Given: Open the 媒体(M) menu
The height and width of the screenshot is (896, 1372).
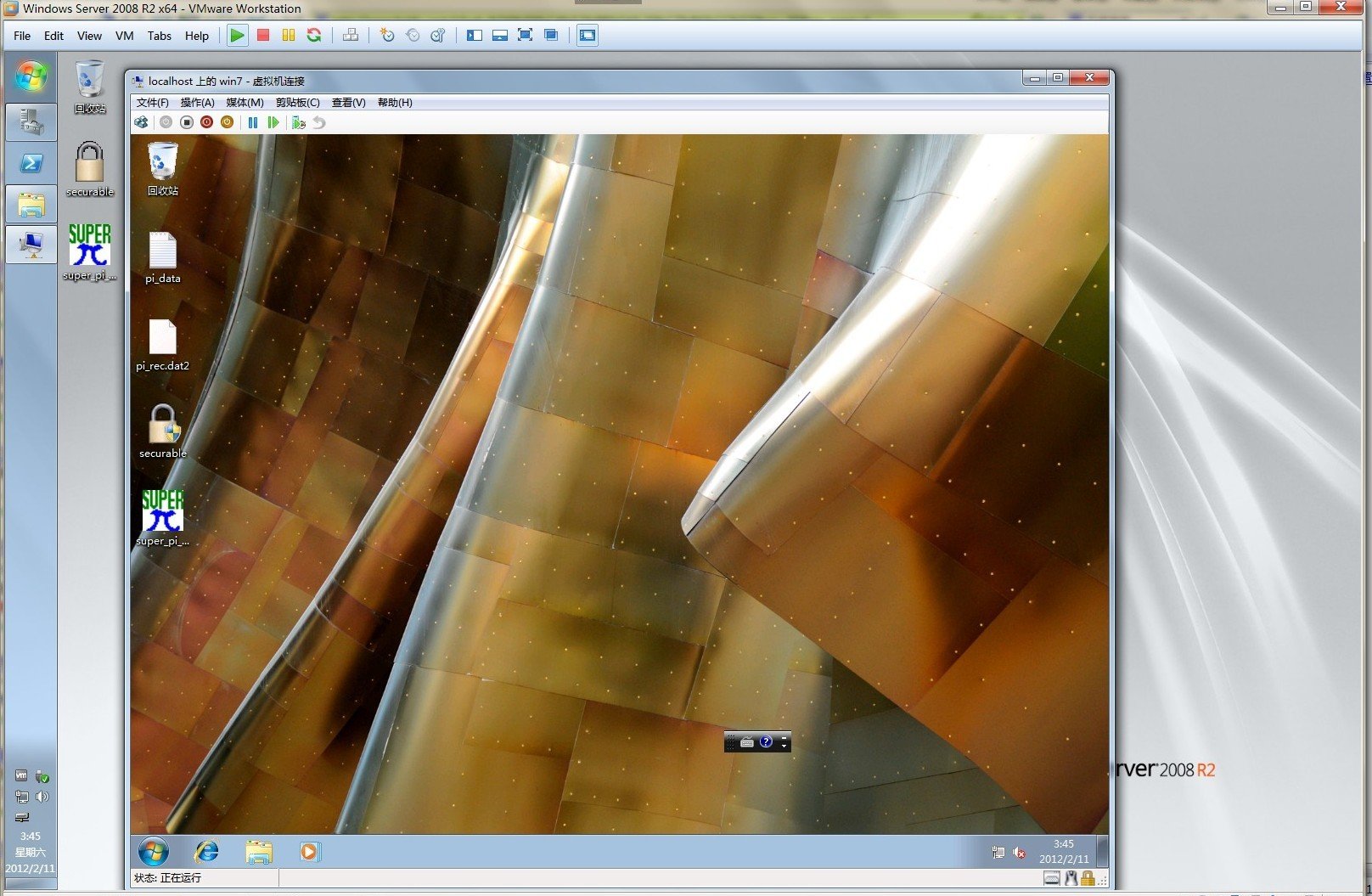Looking at the screenshot, I should [245, 103].
